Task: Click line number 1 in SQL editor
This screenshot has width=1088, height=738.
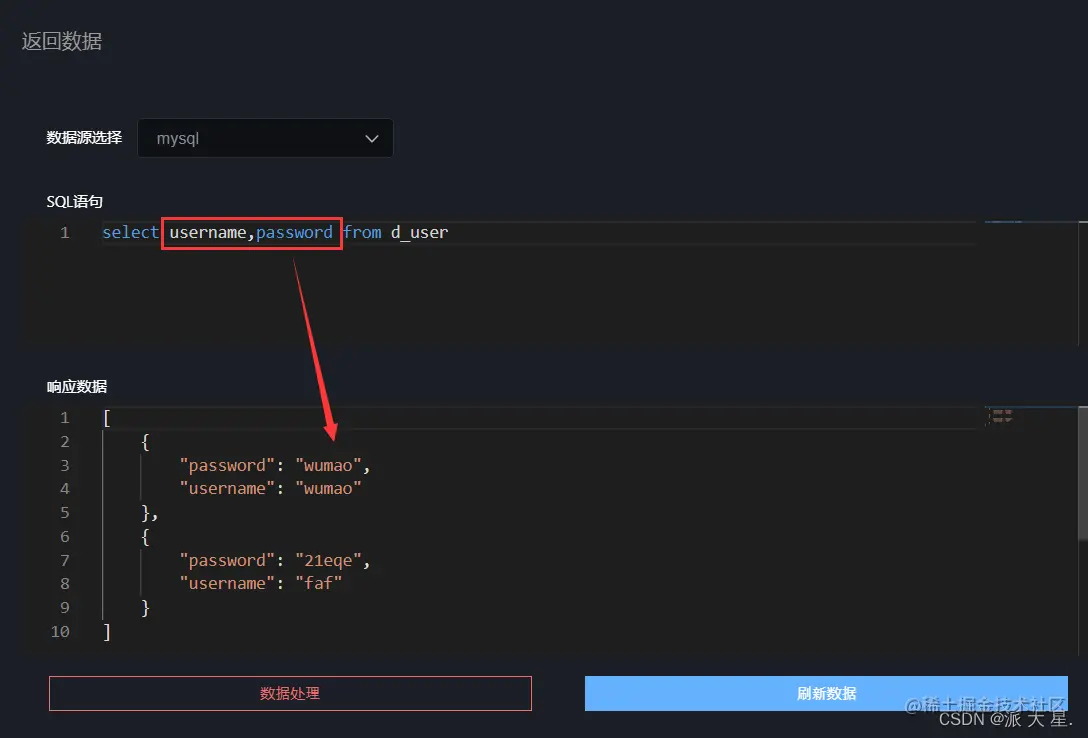Action: (x=65, y=233)
